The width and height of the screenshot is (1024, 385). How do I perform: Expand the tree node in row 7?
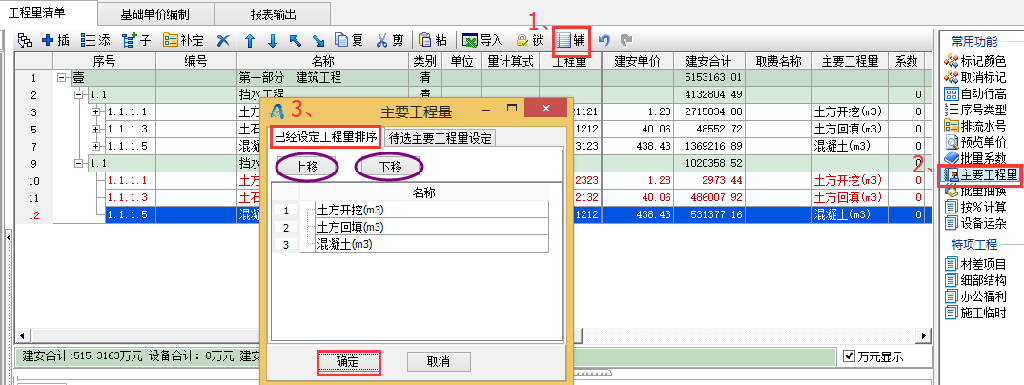pos(96,146)
